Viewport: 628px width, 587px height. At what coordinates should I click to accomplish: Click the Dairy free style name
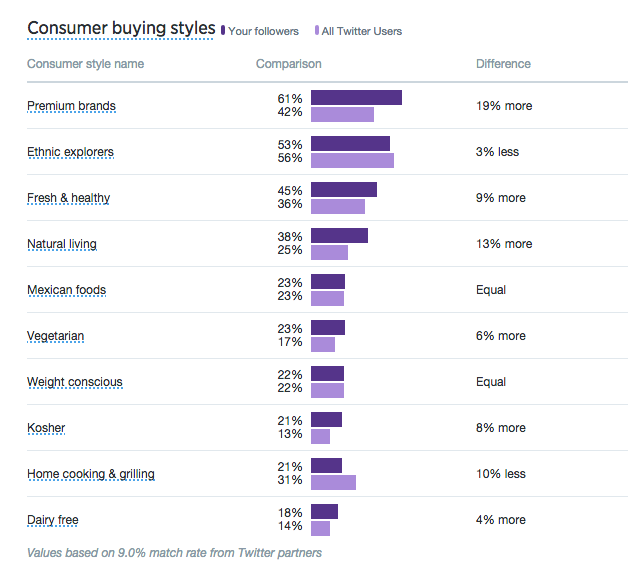point(52,520)
